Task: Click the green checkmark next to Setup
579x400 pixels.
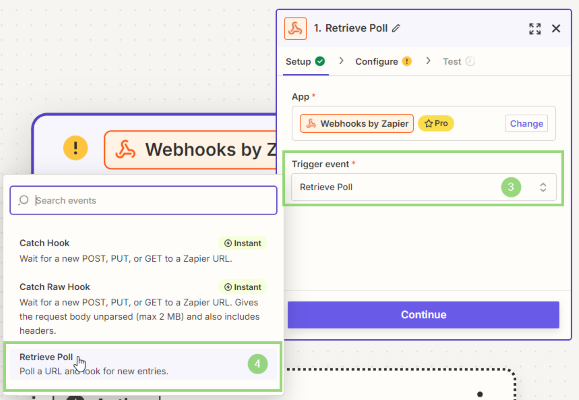Action: [x=320, y=61]
